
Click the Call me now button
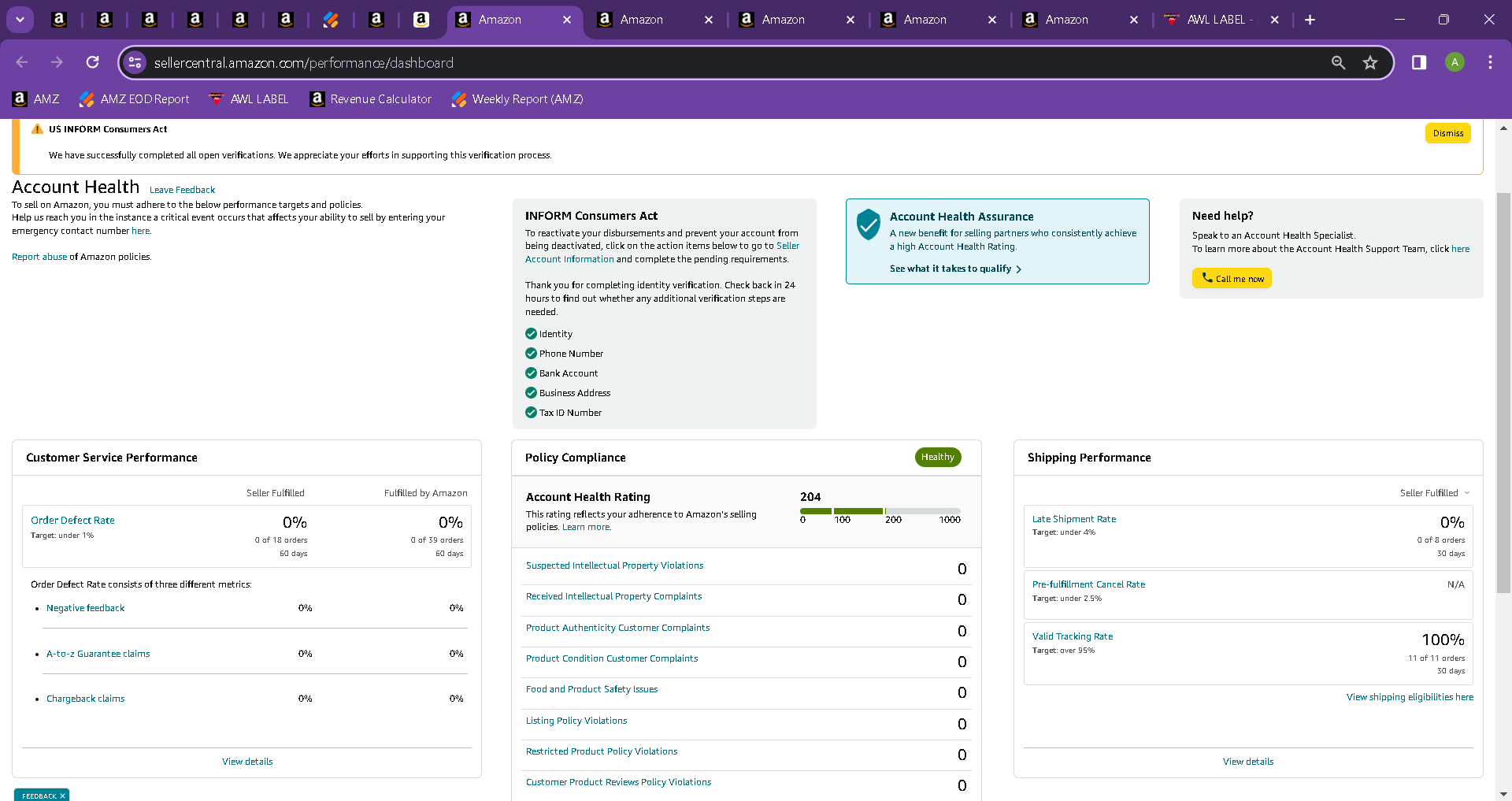coord(1232,278)
